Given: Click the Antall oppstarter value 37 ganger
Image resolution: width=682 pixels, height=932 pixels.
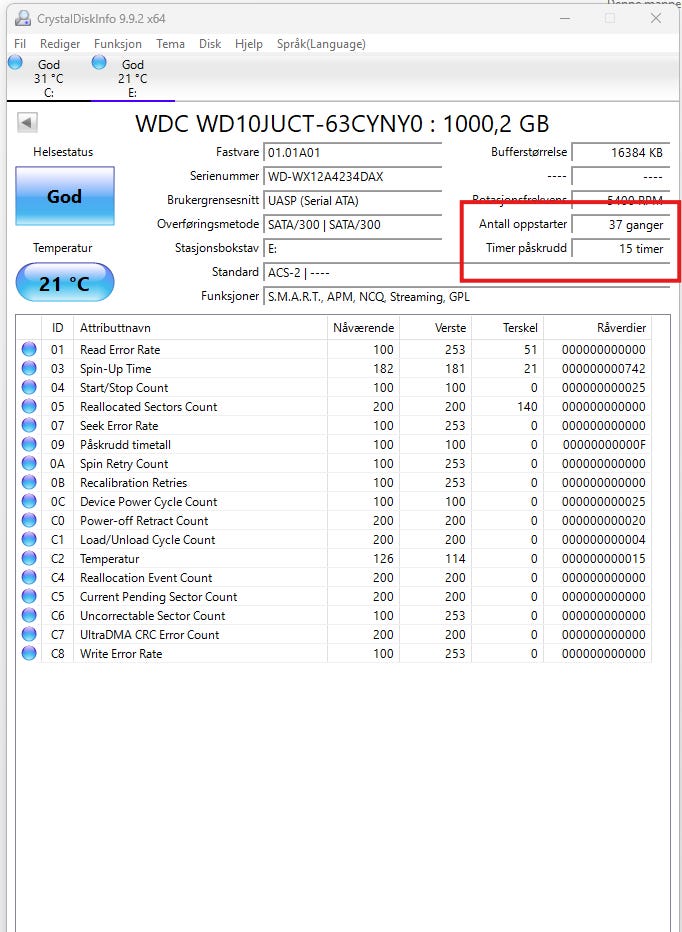Looking at the screenshot, I should point(621,225).
